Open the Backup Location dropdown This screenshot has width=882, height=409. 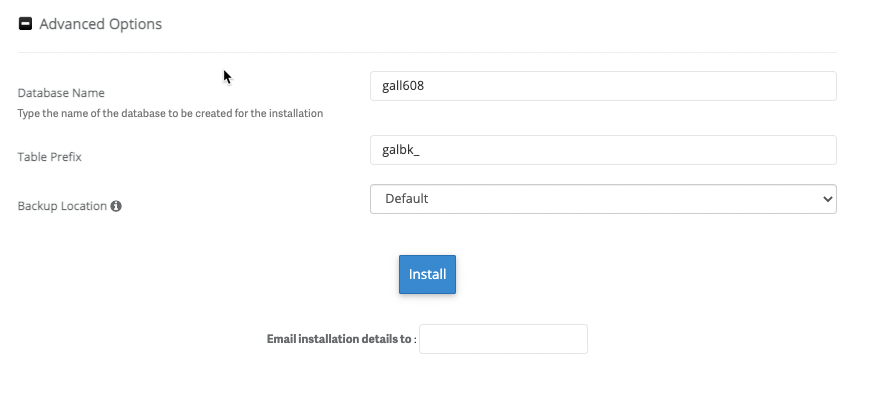click(x=602, y=199)
